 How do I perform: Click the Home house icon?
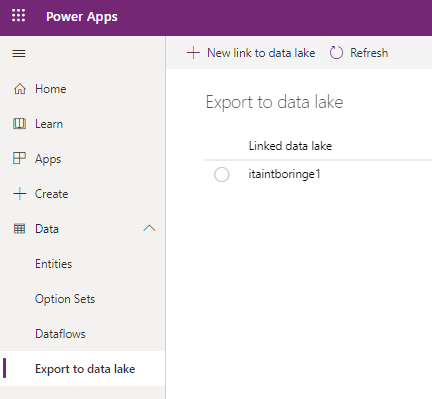tap(20, 89)
